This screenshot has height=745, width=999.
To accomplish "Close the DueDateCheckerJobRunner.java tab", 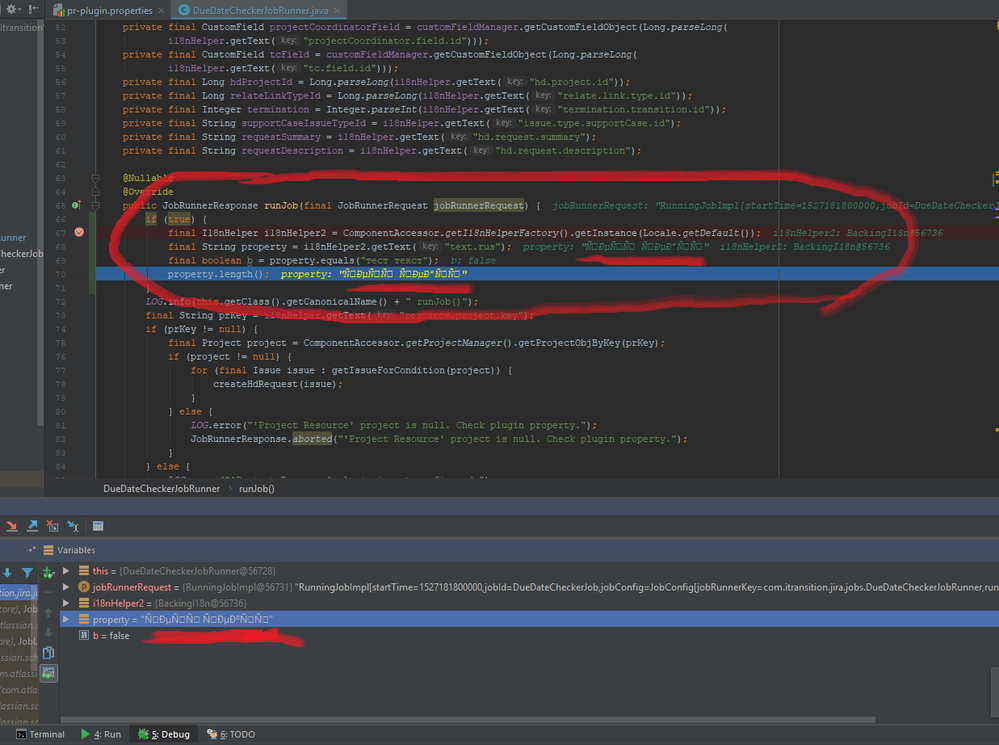I will click(337, 10).
